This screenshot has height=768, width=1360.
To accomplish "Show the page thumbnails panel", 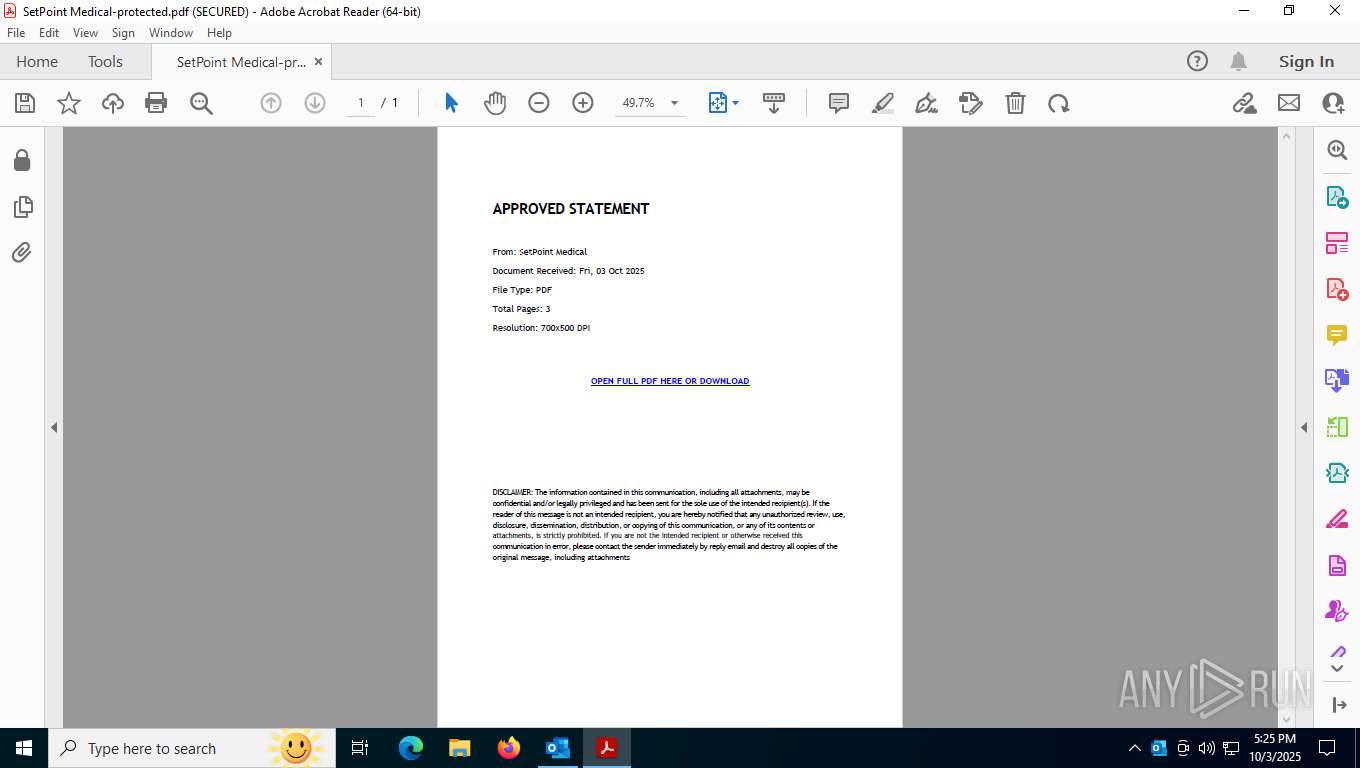I will click(22, 207).
